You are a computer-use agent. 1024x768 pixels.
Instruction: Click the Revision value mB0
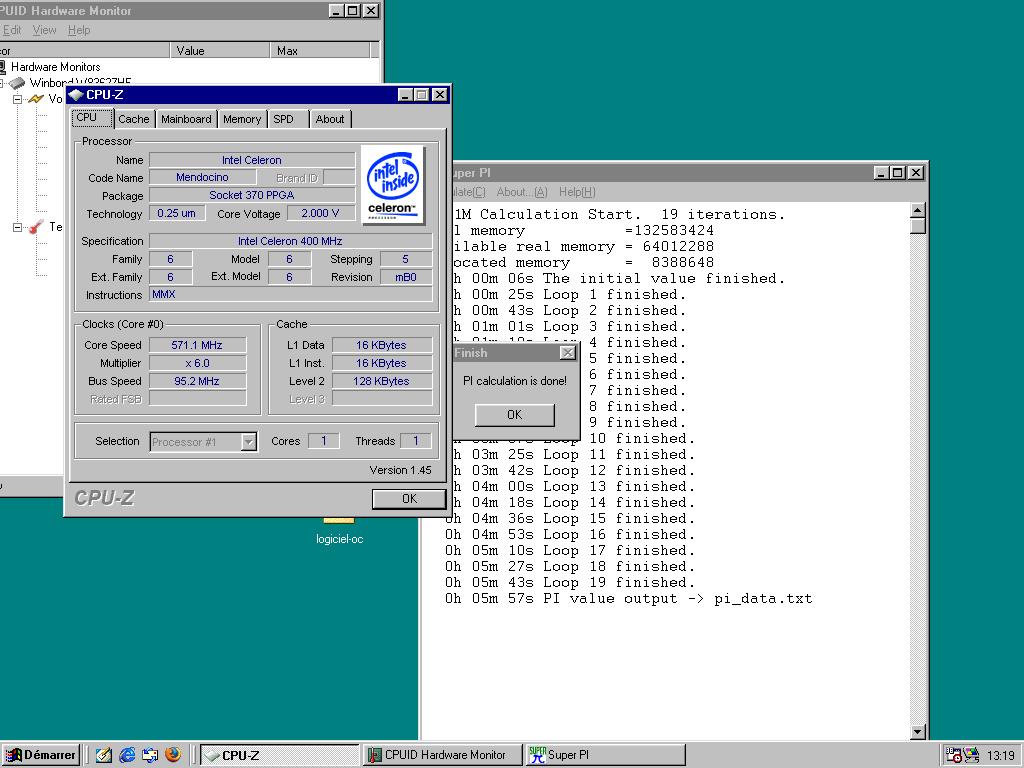click(x=406, y=277)
